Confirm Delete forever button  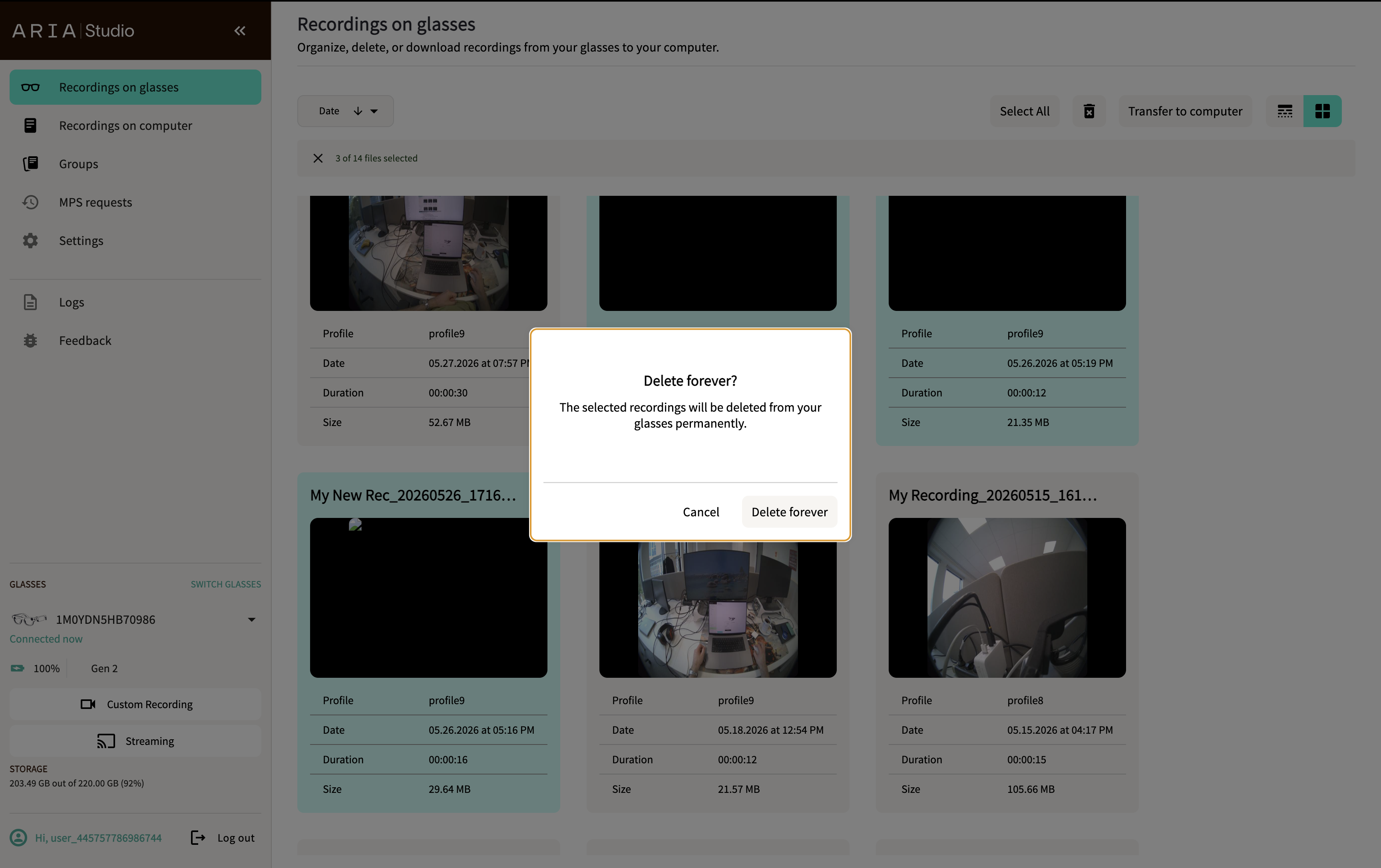point(789,512)
